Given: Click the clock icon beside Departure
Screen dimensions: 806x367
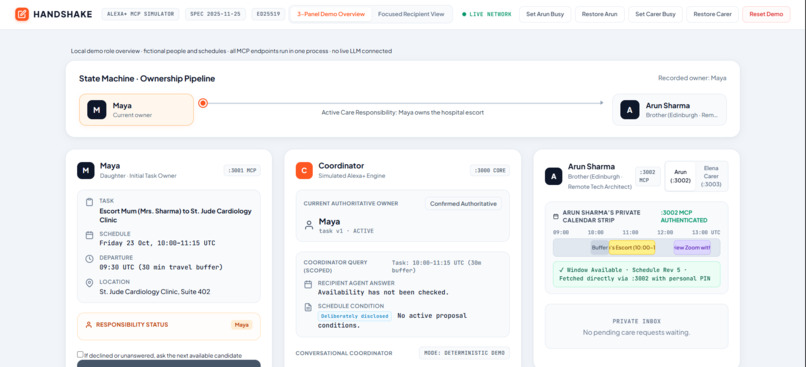Looking at the screenshot, I should [x=89, y=259].
